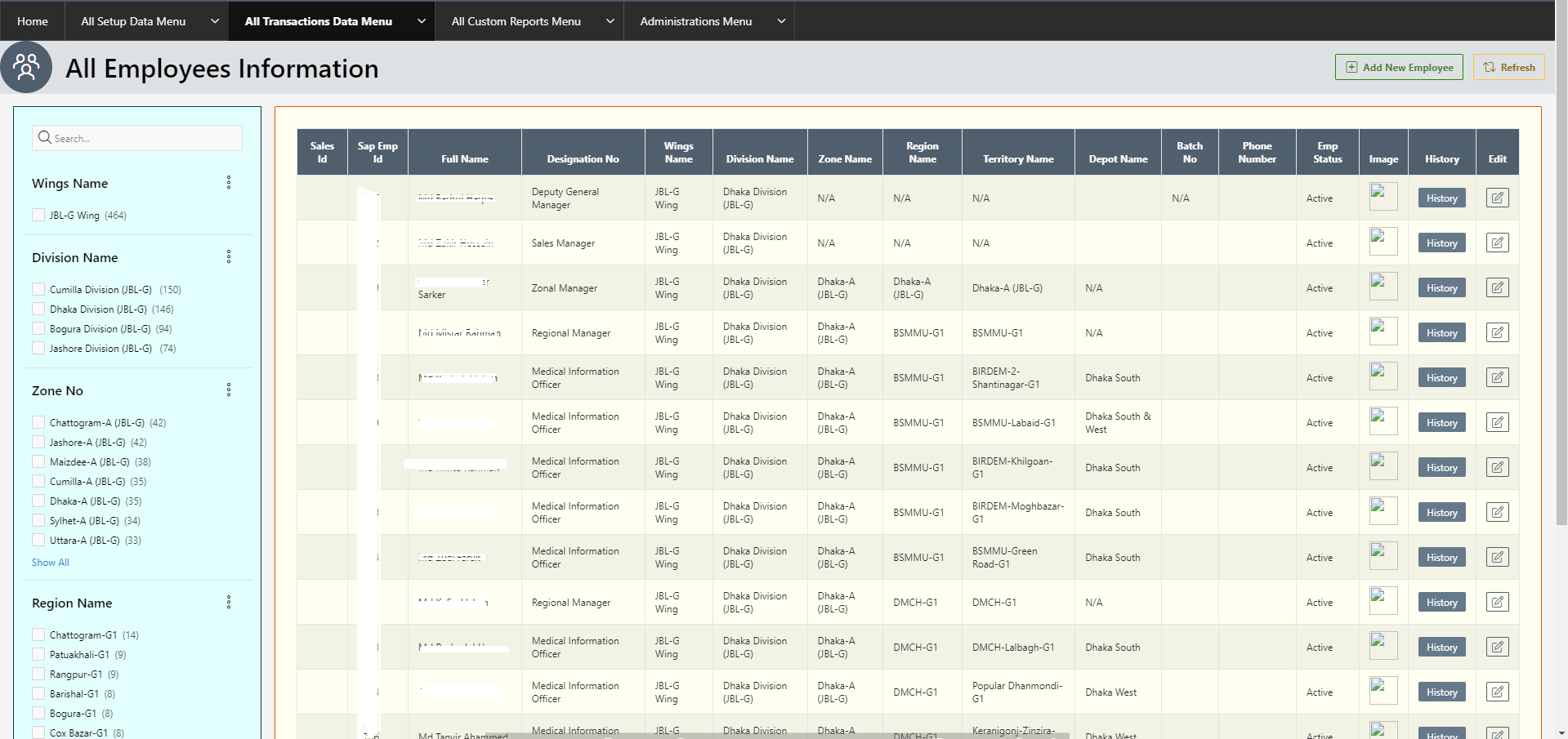View History for BSMMU-Green Road-G1 row
The width and height of the screenshot is (1568, 739).
[x=1441, y=557]
